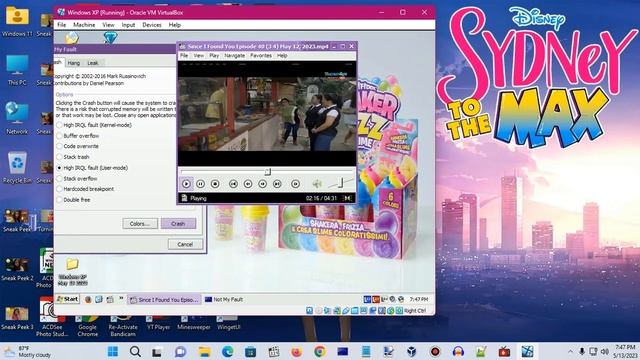Select Since I Found You taskbar button
This screenshot has width=640, height=360.
pos(164,300)
